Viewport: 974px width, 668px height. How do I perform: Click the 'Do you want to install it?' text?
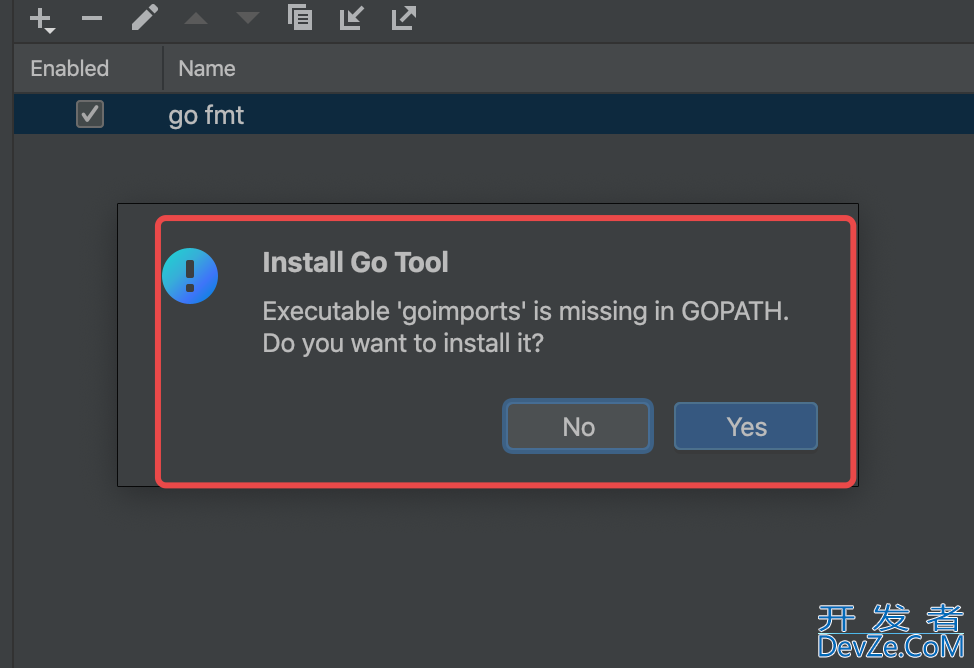pyautogui.click(x=403, y=343)
